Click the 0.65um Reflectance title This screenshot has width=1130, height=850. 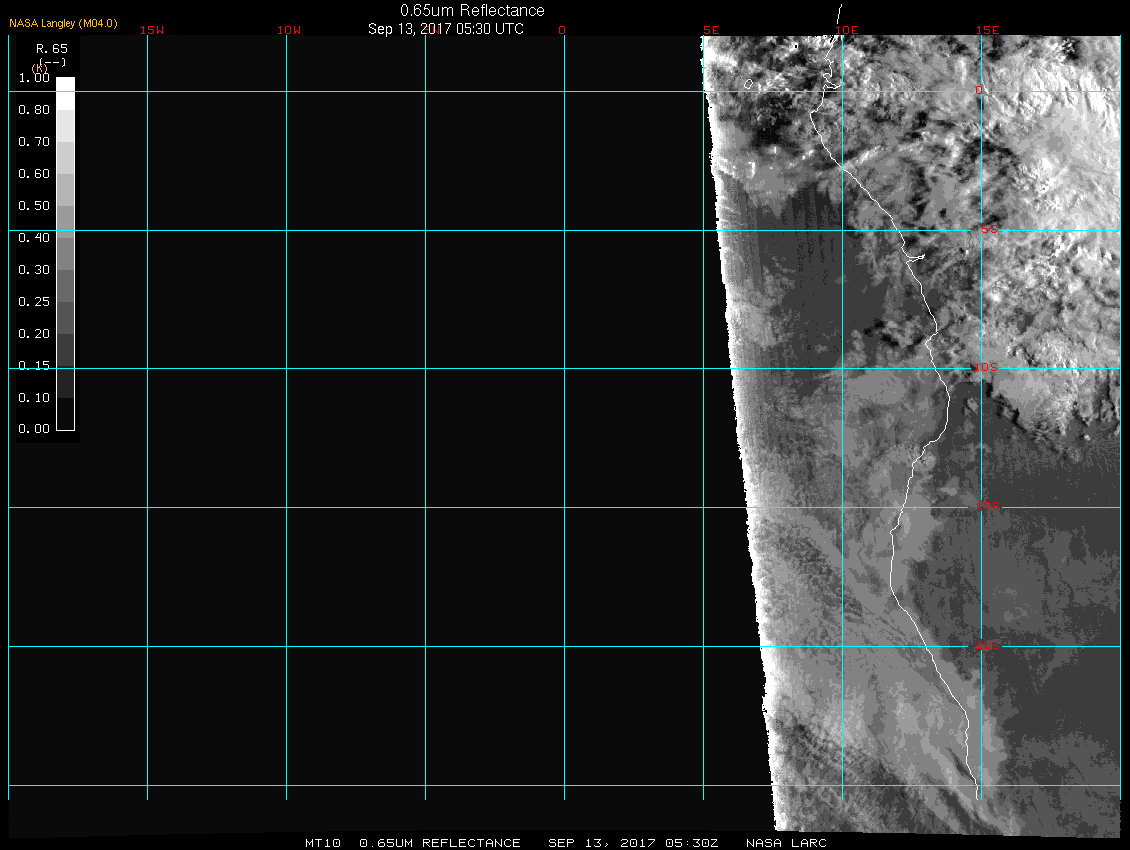tap(472, 10)
